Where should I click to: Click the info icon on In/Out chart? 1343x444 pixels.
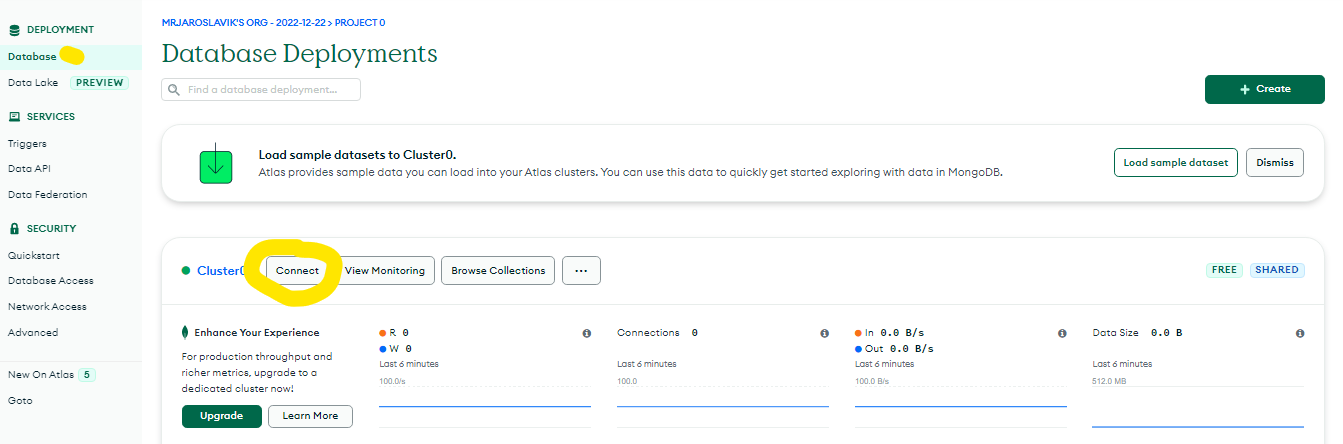(1062, 333)
